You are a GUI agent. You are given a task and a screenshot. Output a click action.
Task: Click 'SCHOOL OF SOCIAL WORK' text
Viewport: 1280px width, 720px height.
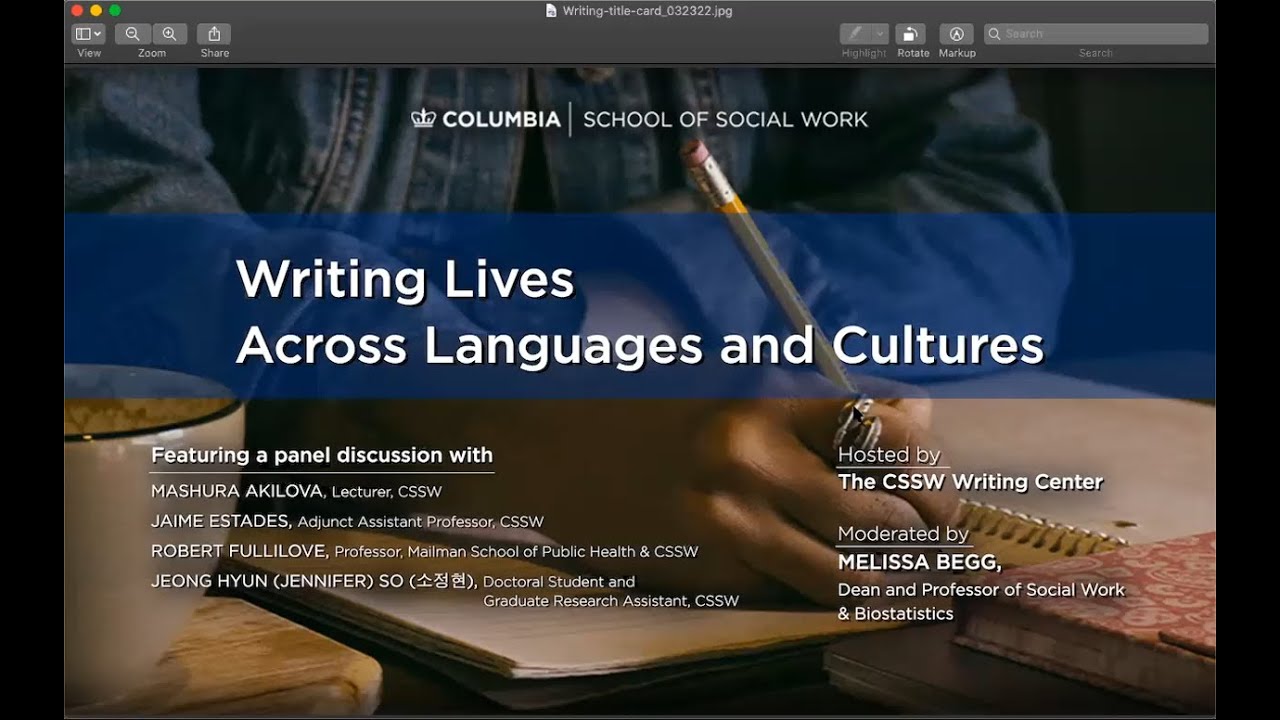click(x=725, y=119)
